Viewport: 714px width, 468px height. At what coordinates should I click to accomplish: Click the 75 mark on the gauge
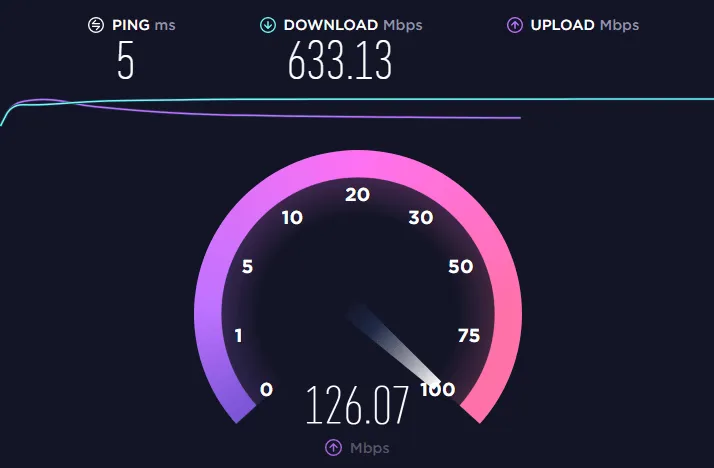click(469, 336)
